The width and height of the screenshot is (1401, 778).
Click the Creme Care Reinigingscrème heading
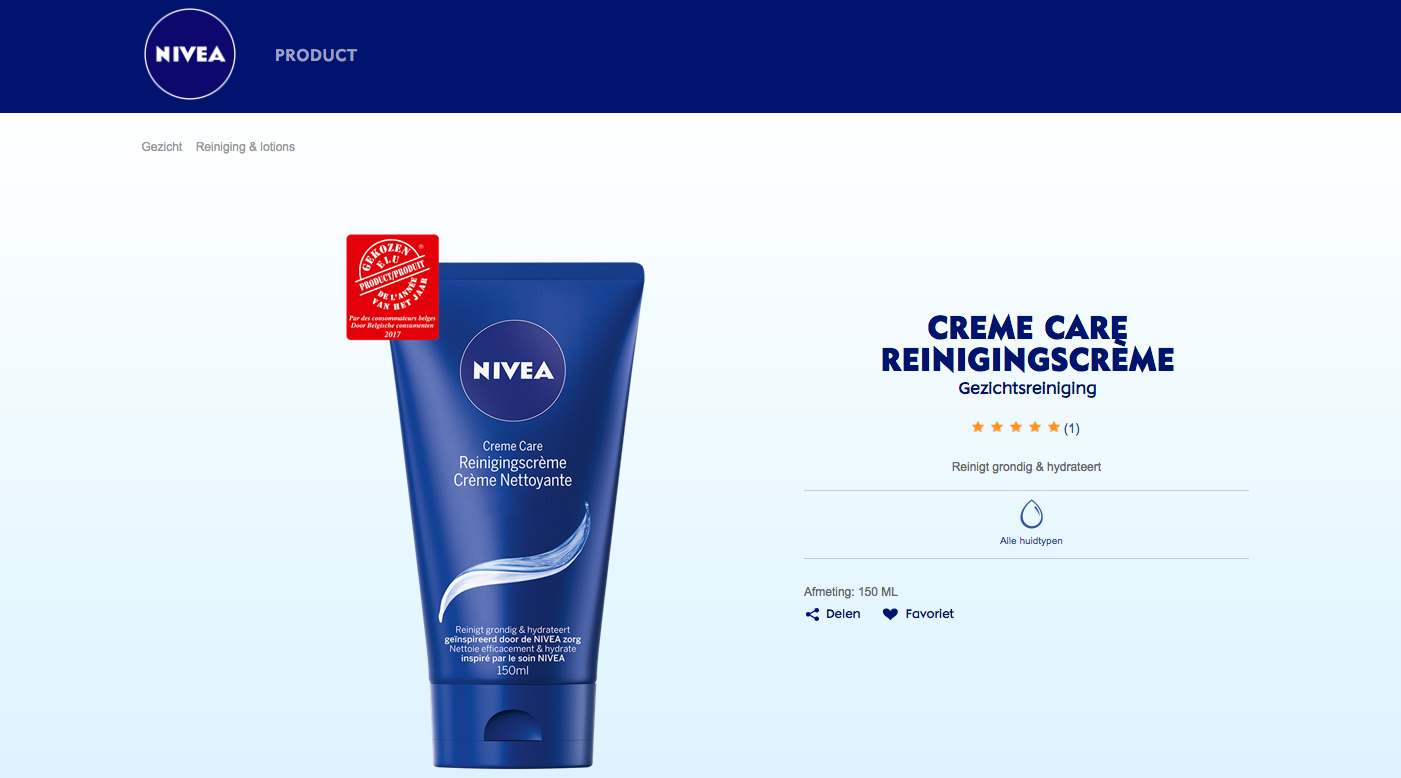(1027, 343)
